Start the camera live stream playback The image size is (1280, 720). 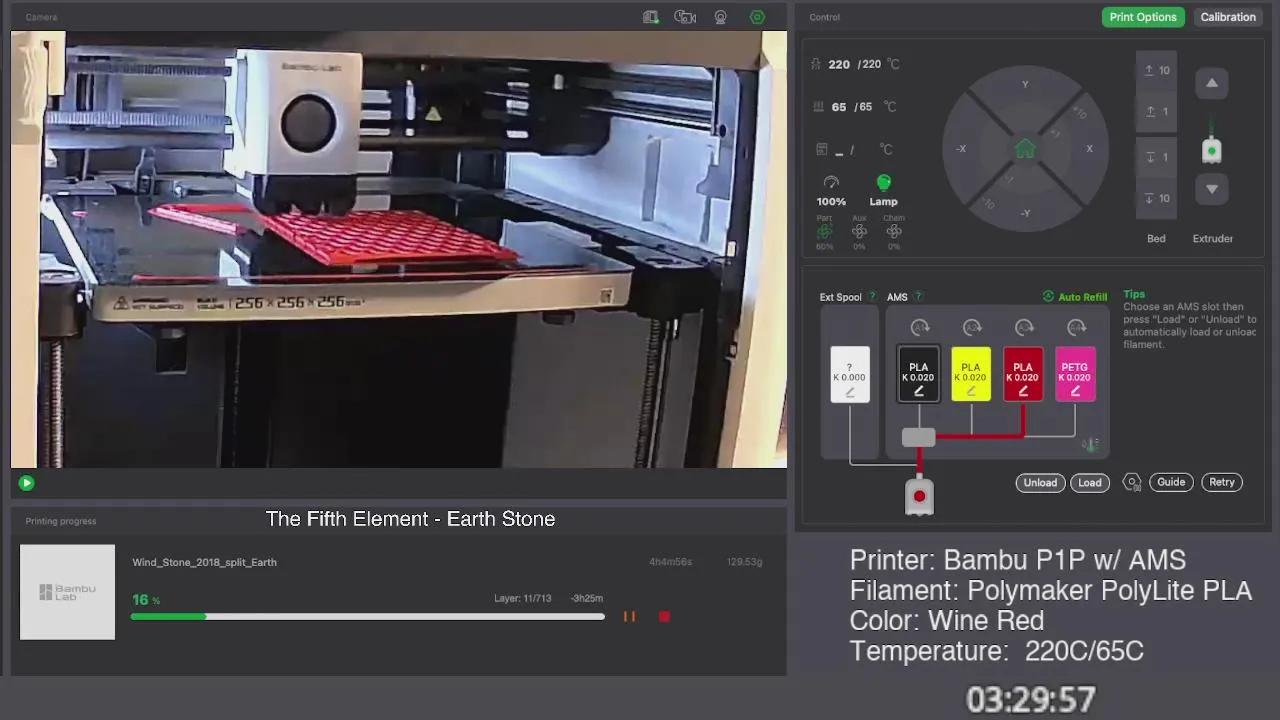(x=27, y=483)
